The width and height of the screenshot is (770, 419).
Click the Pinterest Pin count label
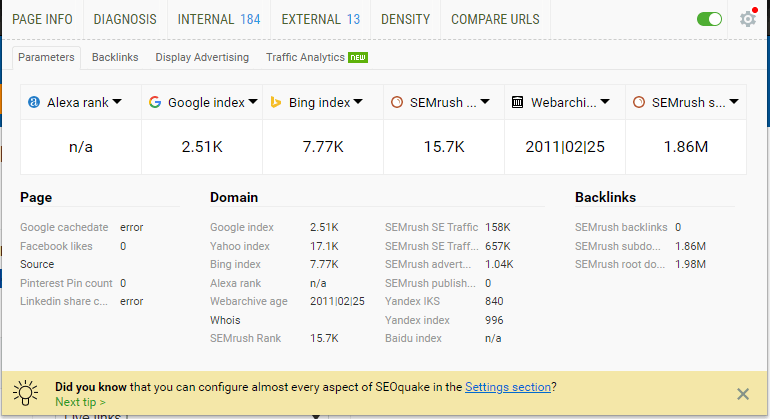coord(66,283)
